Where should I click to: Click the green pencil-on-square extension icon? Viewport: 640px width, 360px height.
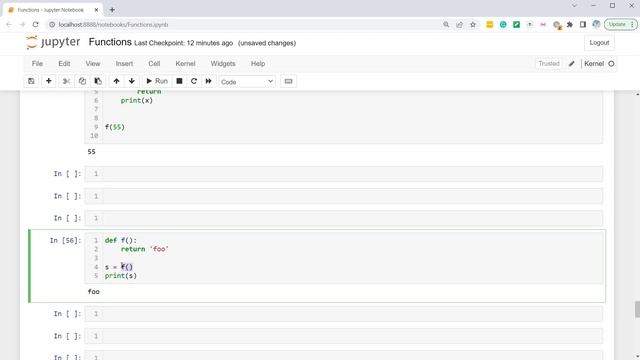pyautogui.click(x=516, y=24)
